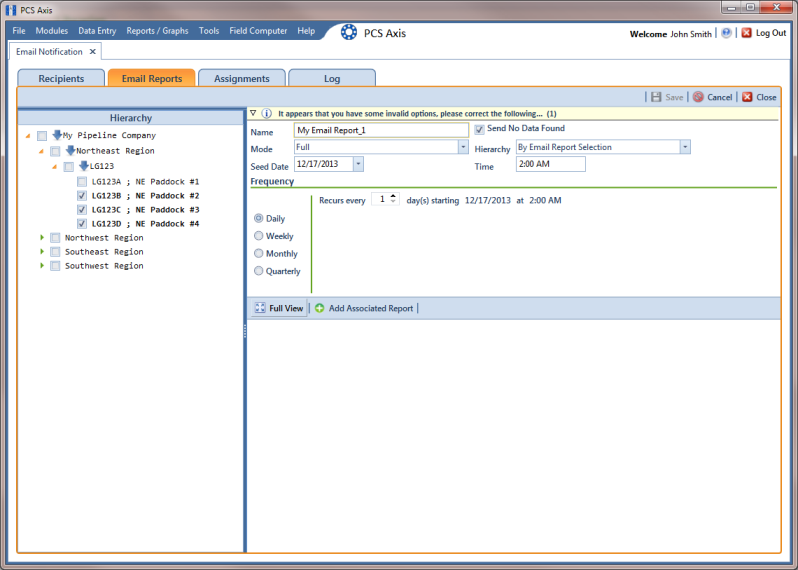This screenshot has height=570, width=798.
Task: Collapse the My Pipeline Company tree node
Action: (x=28, y=136)
